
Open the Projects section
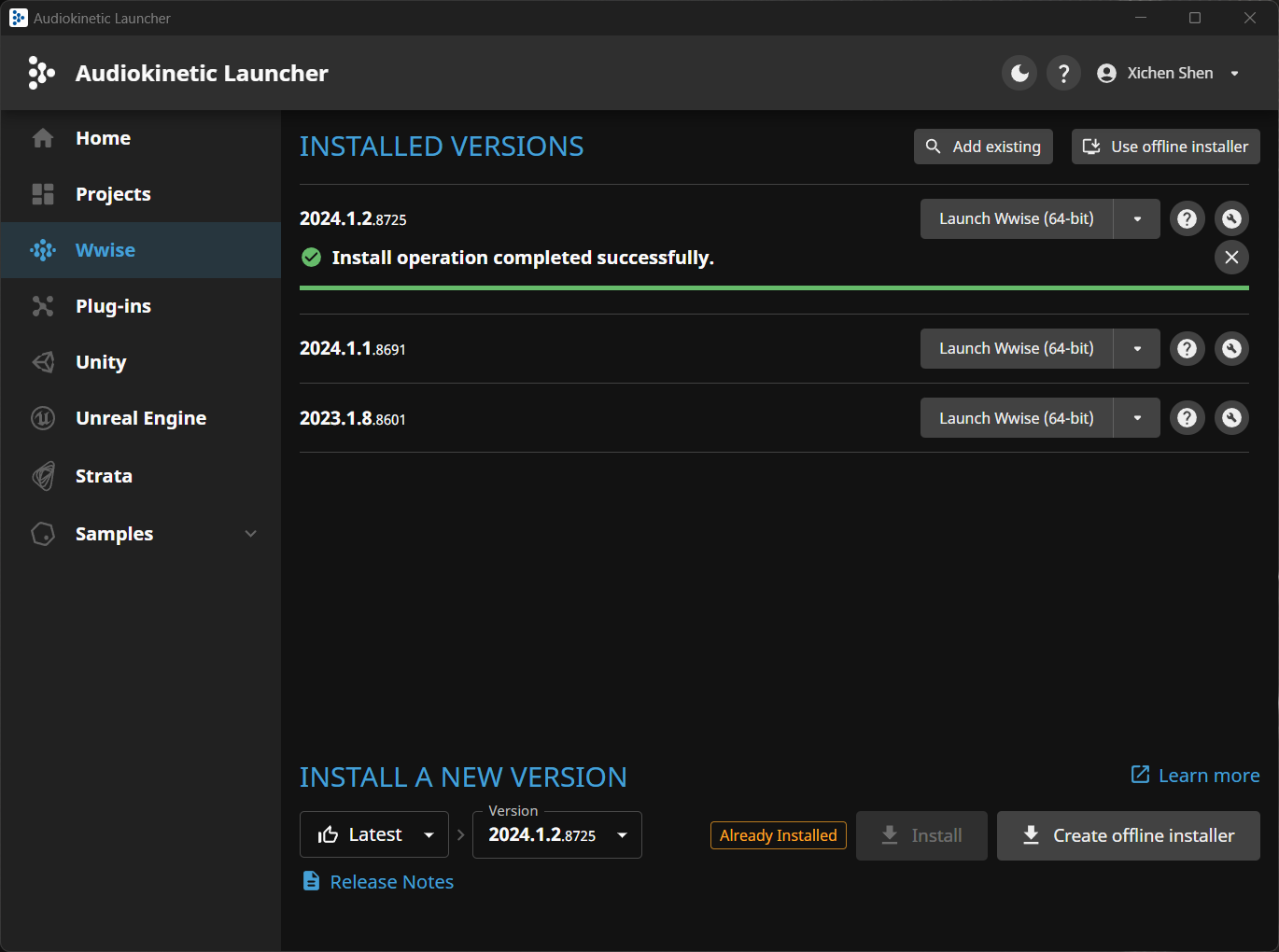[140, 194]
